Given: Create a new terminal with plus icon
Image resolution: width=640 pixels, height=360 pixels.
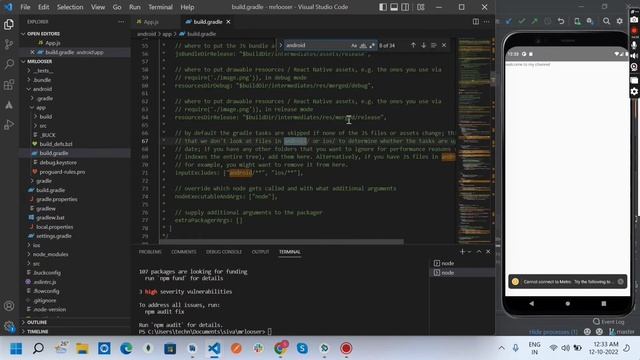Looking at the screenshot, I should (462, 252).
